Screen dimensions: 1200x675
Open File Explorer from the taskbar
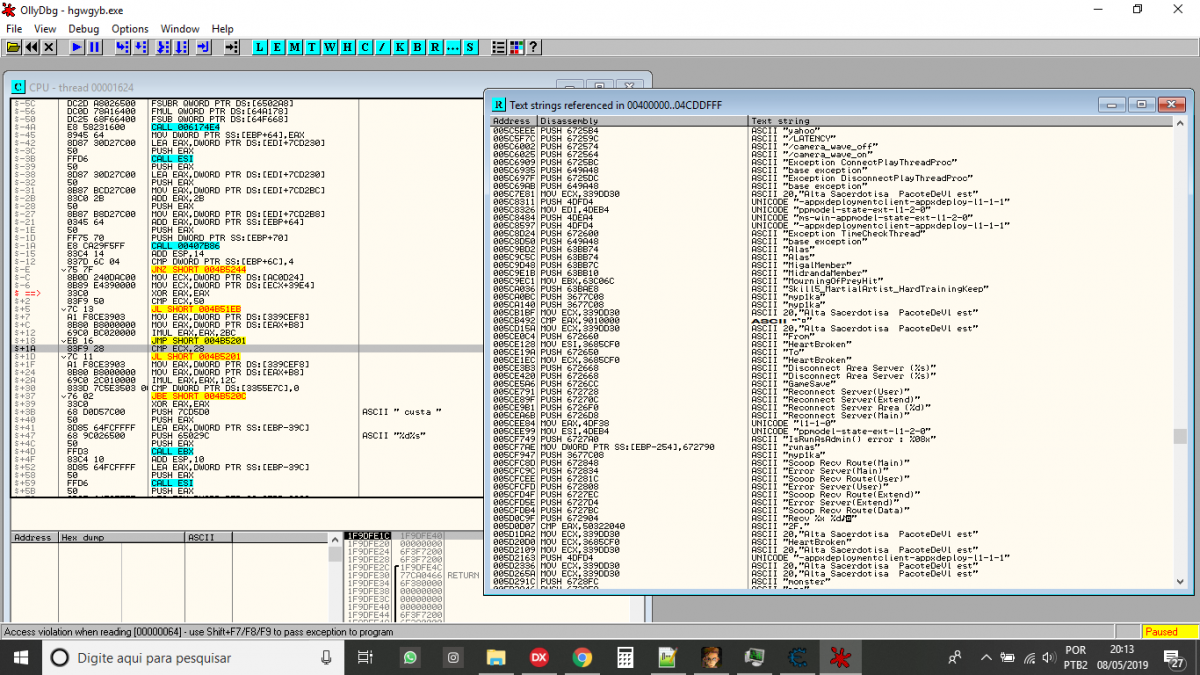[x=496, y=657]
